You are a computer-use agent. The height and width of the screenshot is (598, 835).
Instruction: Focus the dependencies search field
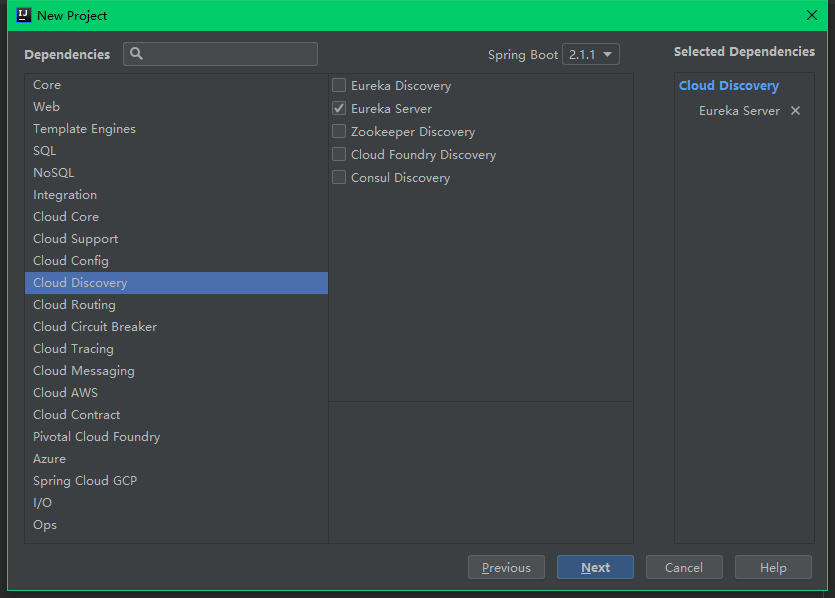point(220,54)
